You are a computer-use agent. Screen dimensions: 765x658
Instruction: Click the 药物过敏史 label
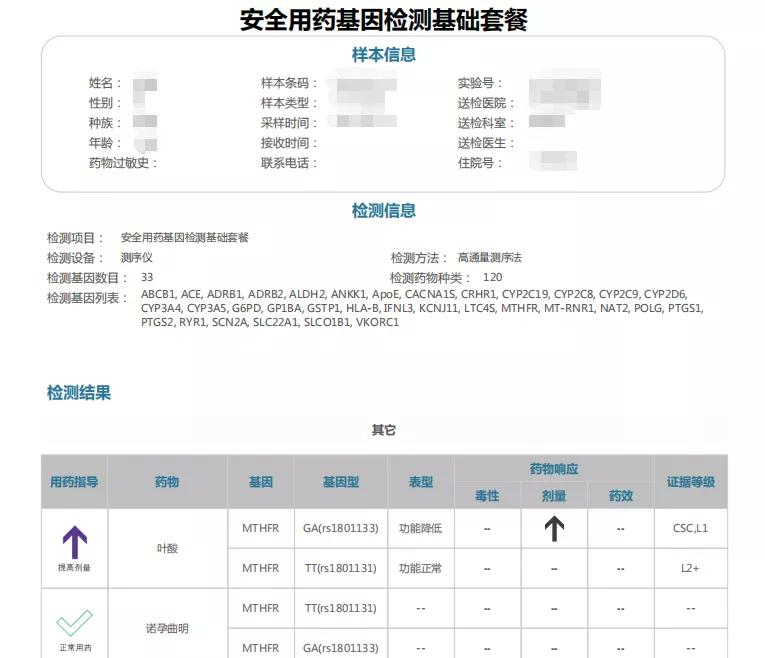pos(123,163)
